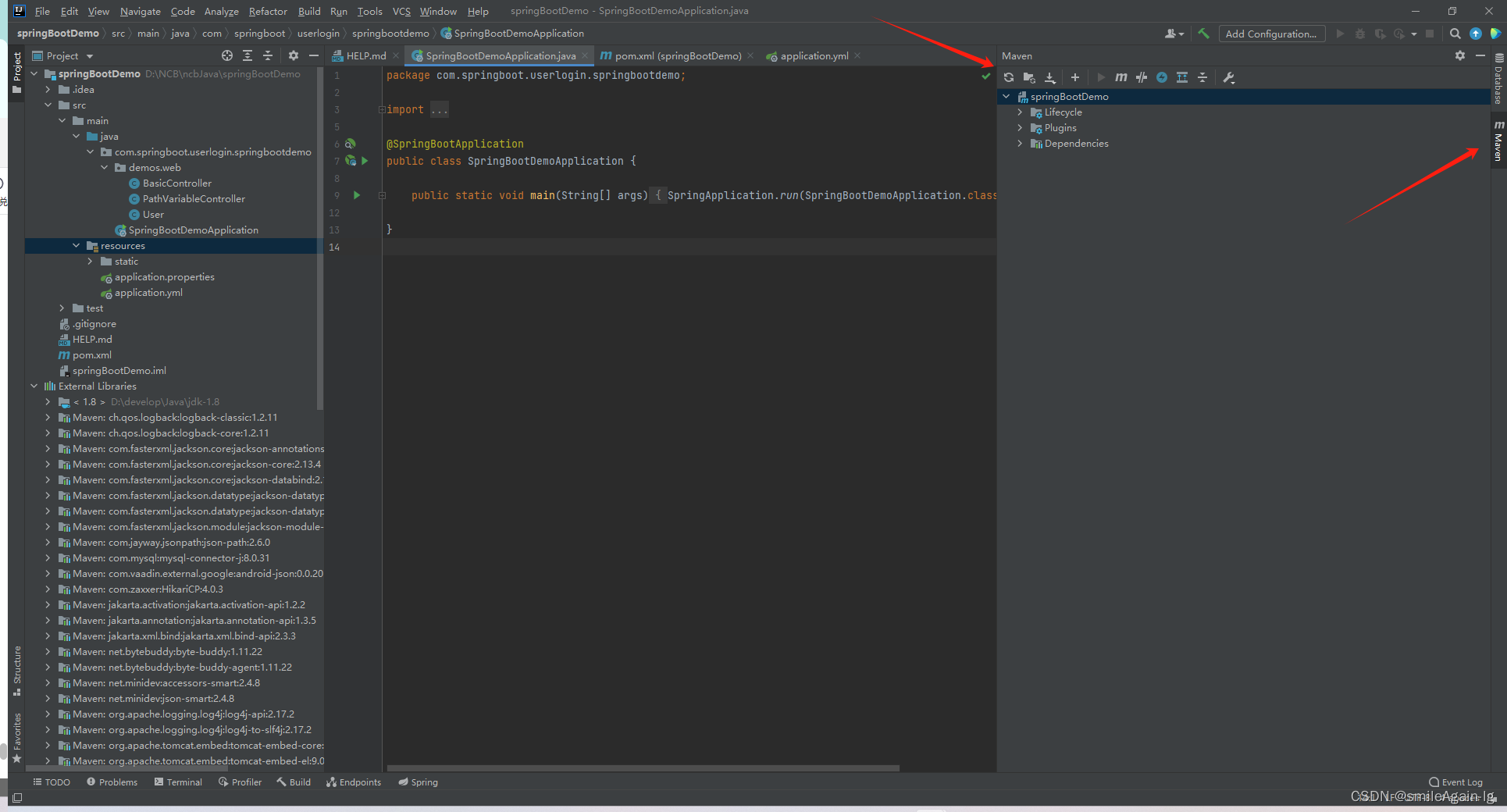Click the blue update arrow icon
This screenshot has width=1507, height=812.
point(1476,34)
